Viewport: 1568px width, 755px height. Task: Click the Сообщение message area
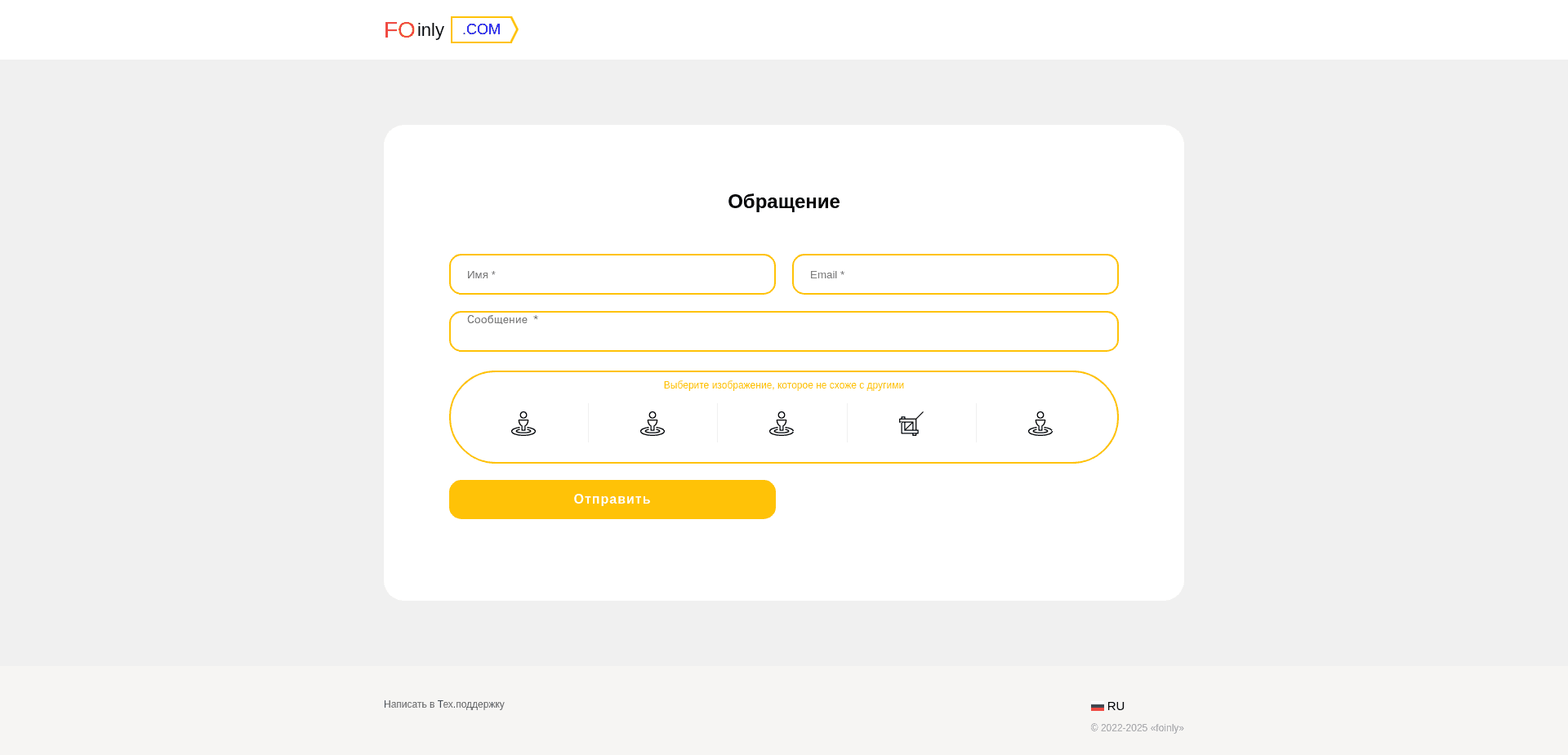(x=783, y=331)
